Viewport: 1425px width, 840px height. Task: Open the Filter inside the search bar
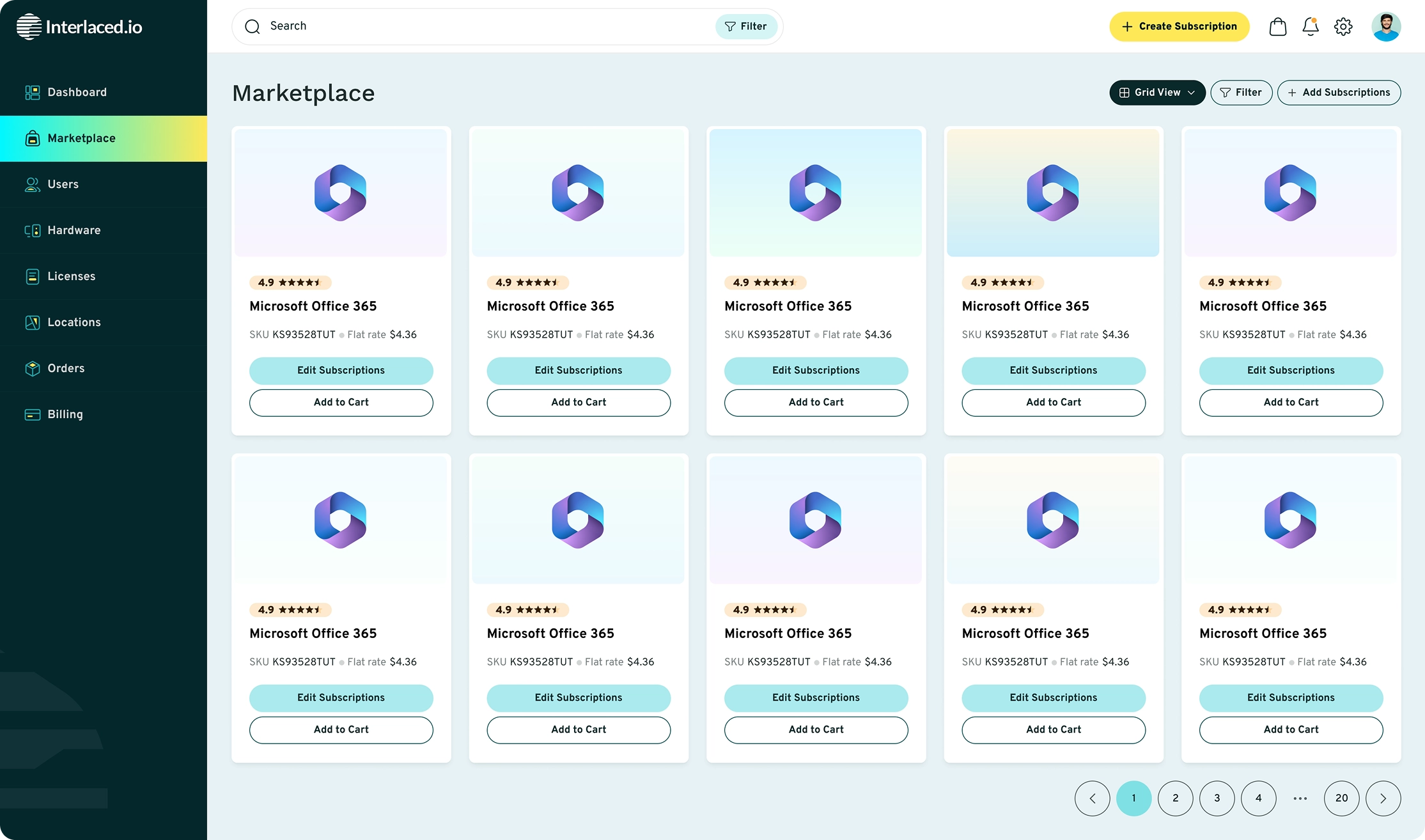(745, 26)
